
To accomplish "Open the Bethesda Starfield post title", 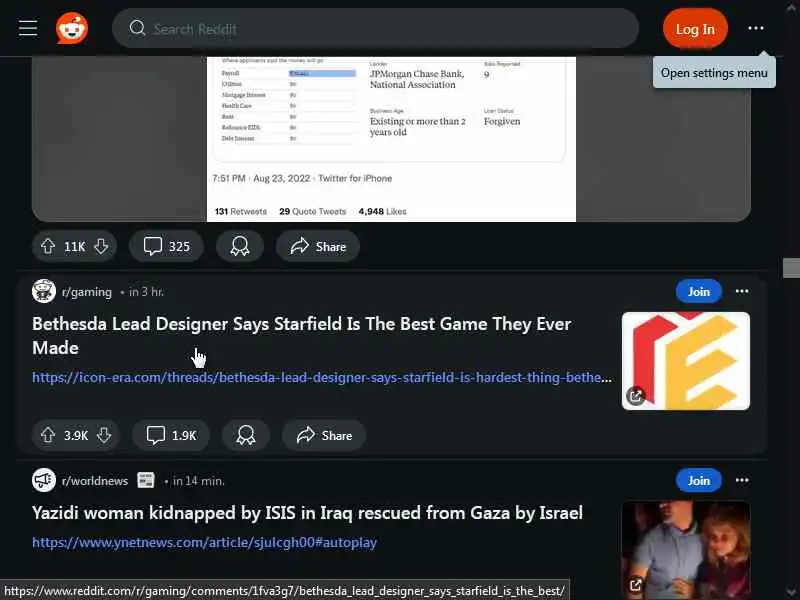I will pyautogui.click(x=302, y=336).
